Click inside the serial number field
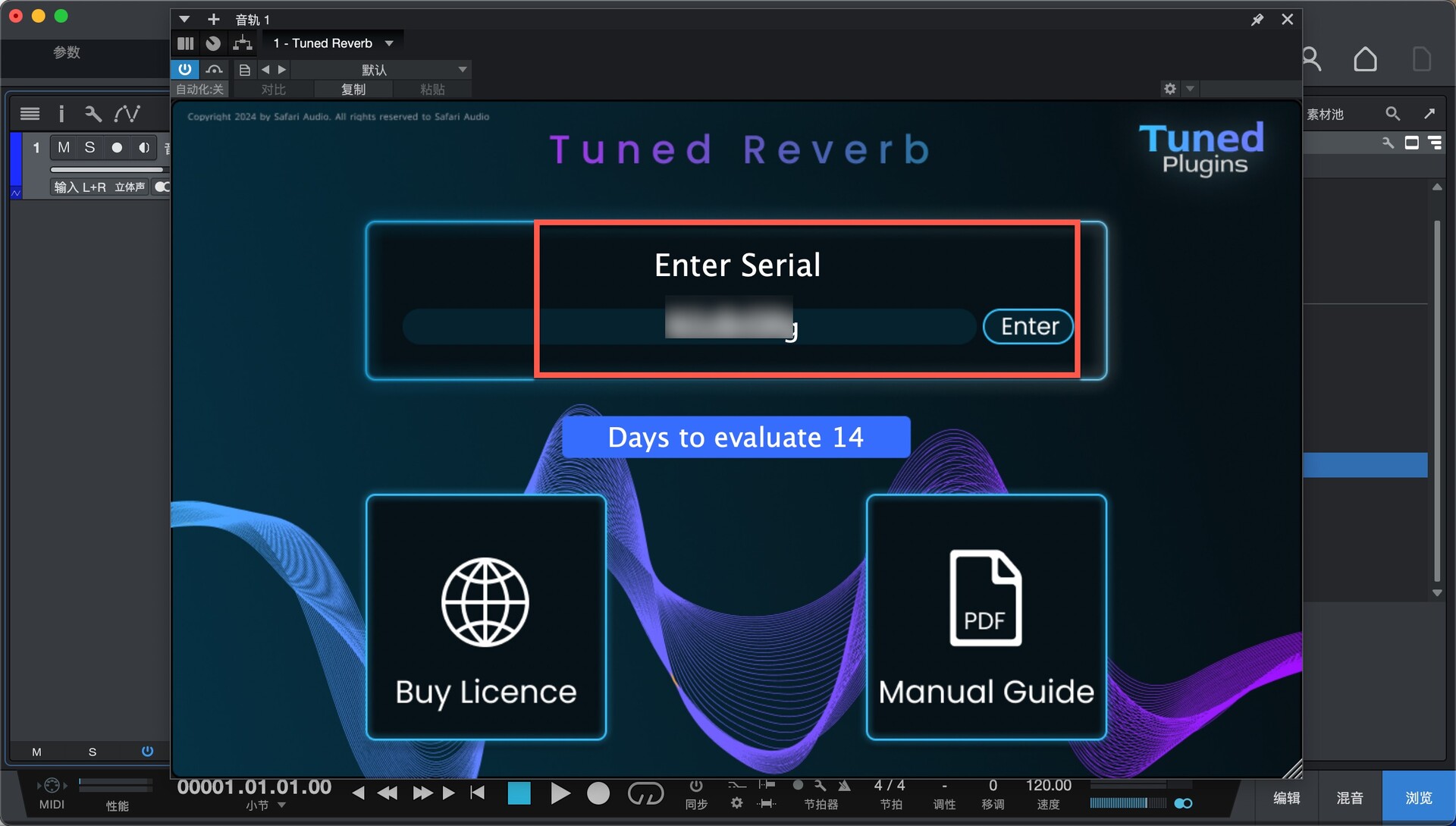 tap(689, 326)
